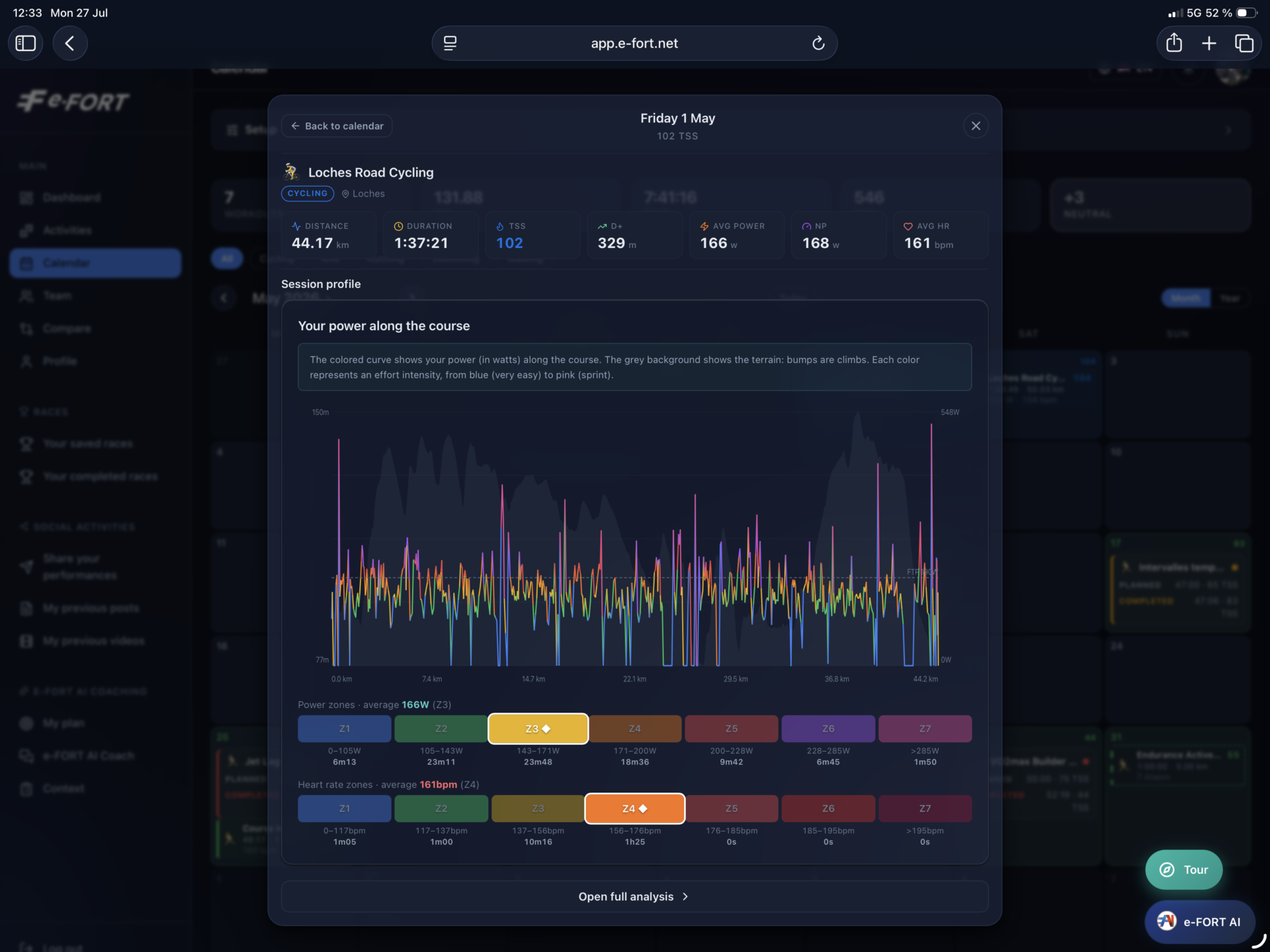Image resolution: width=1270 pixels, height=952 pixels.
Task: Select the Z1 heart rate zone
Action: tap(345, 808)
